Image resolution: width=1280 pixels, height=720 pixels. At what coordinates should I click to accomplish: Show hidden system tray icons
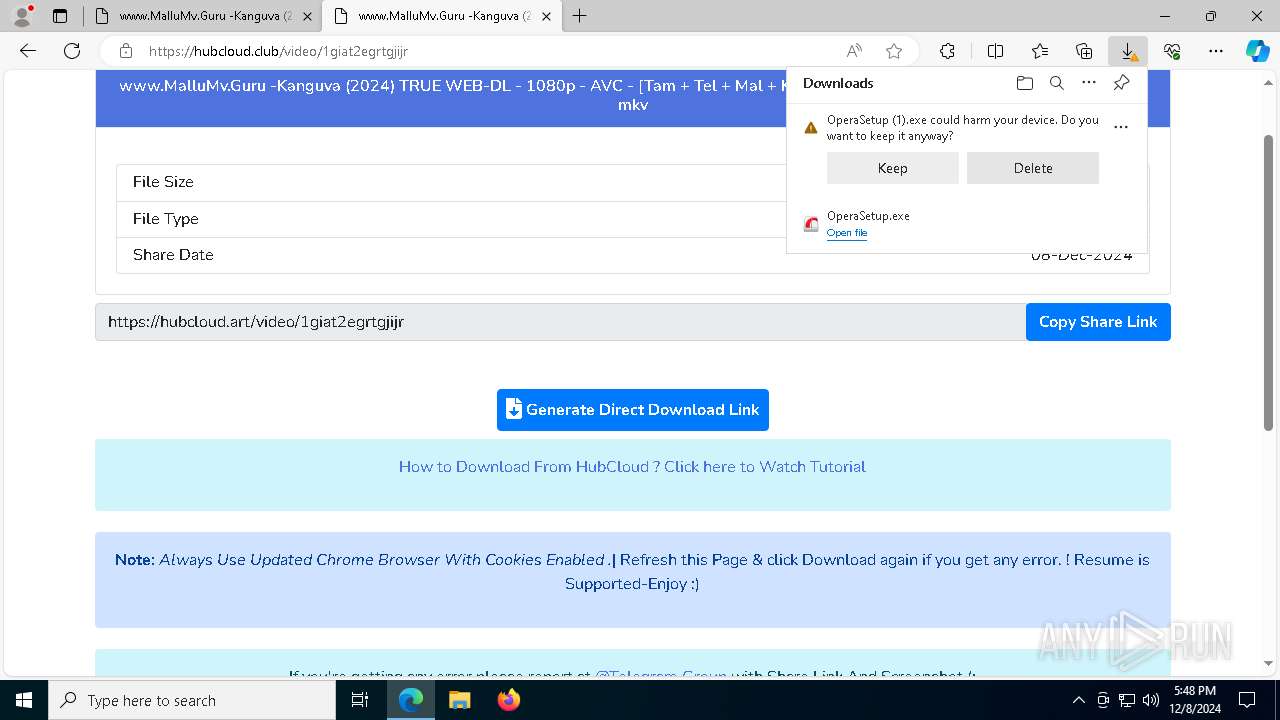1078,700
